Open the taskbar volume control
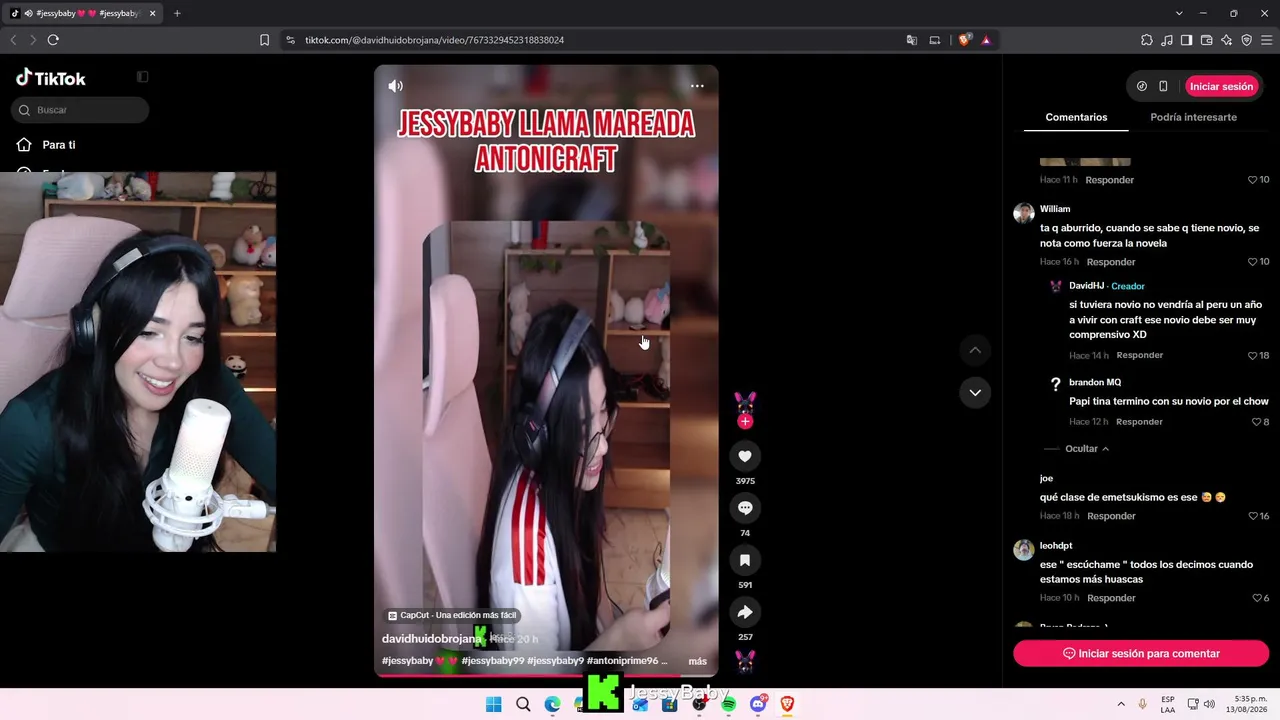 (1209, 704)
